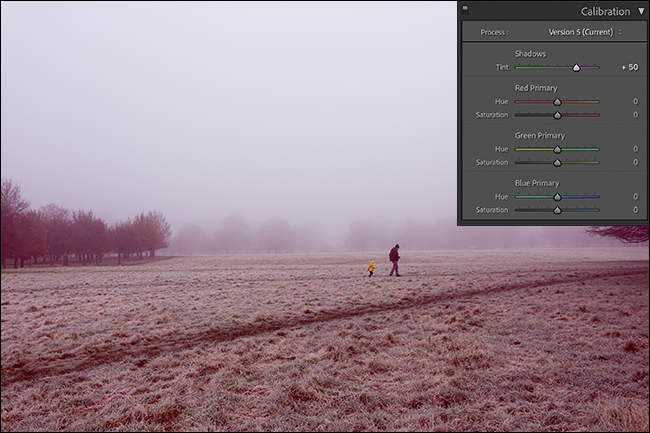650x433 pixels.
Task: Click the Red Primary Hue slider handle
Action: (557, 102)
